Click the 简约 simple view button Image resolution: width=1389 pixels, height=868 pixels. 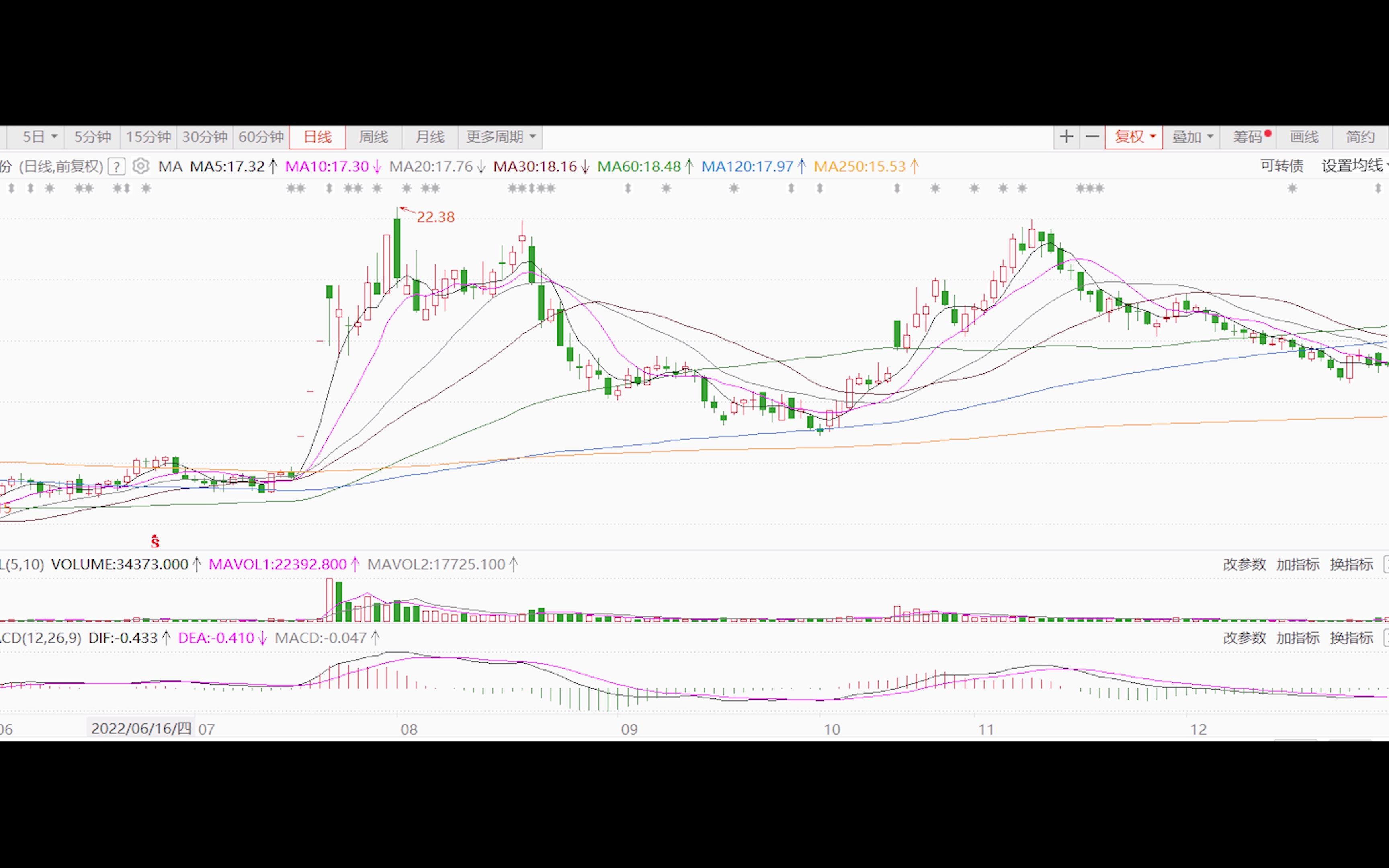click(x=1360, y=137)
